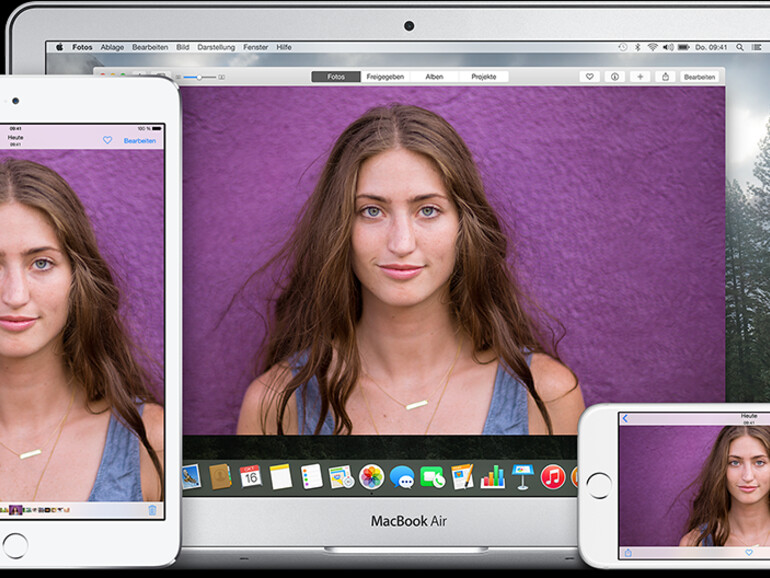Click the Time Machine menu bar icon
770x578 pixels.
pyautogui.click(x=623, y=47)
